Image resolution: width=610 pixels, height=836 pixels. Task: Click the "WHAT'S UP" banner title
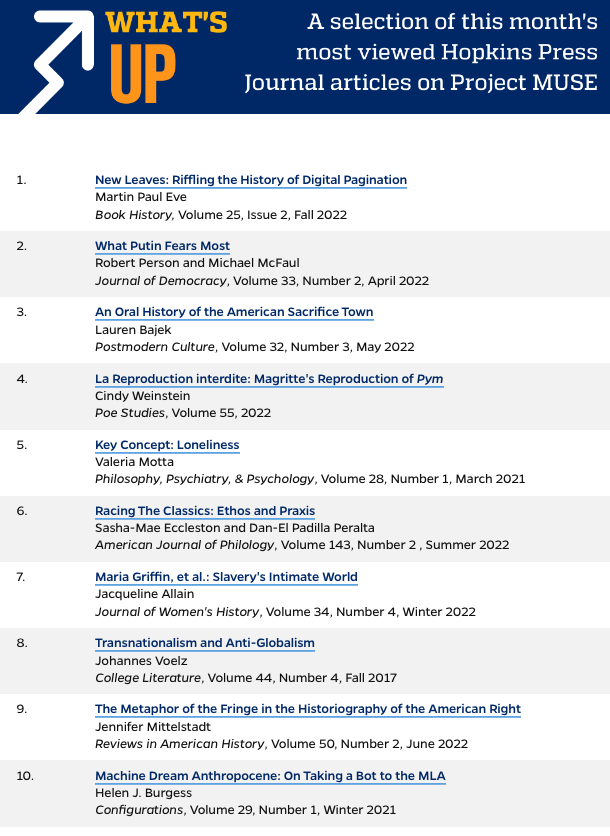point(166,57)
